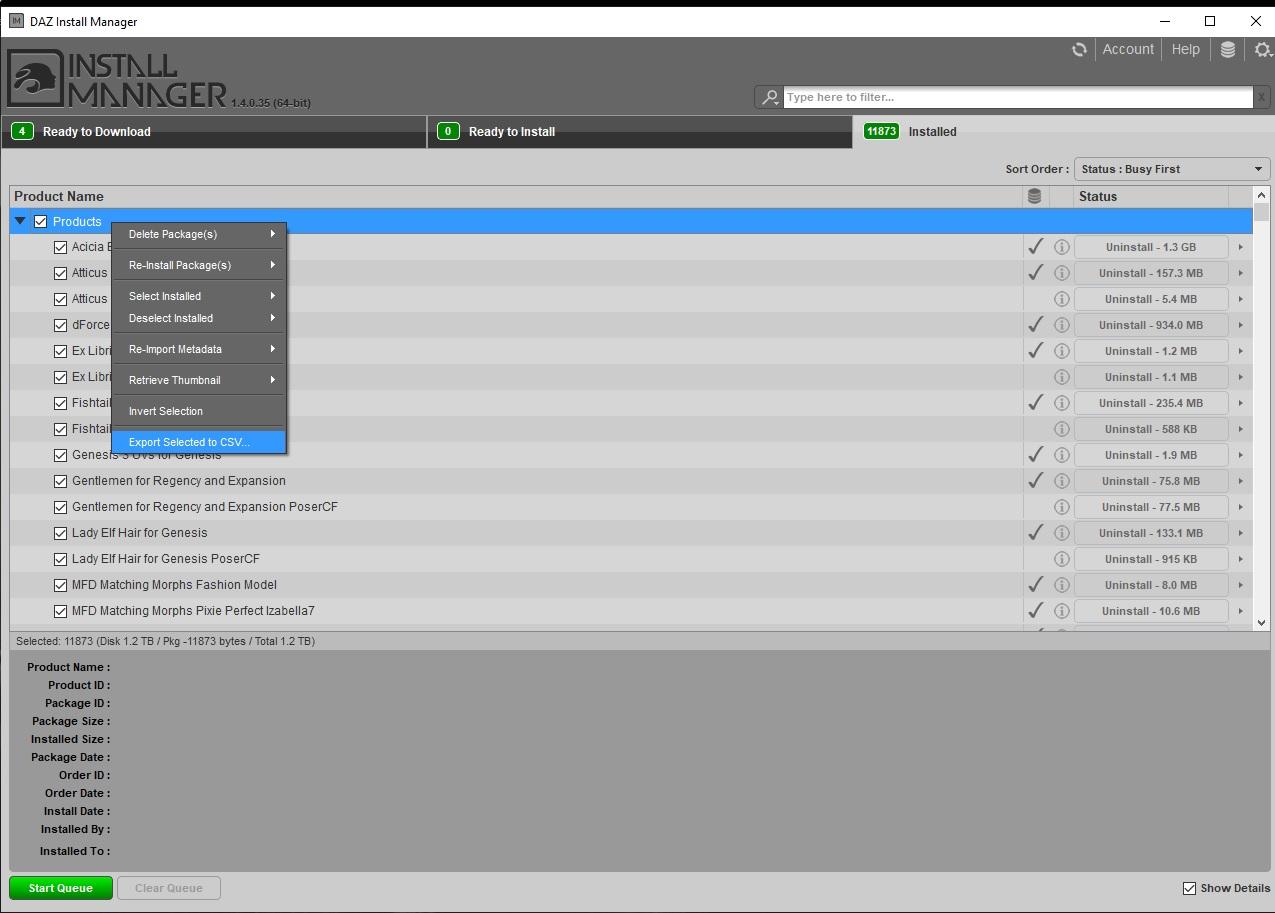Open info icon for Gentlemen for Regency PoserCF
Image resolution: width=1275 pixels, height=913 pixels.
[1062, 507]
